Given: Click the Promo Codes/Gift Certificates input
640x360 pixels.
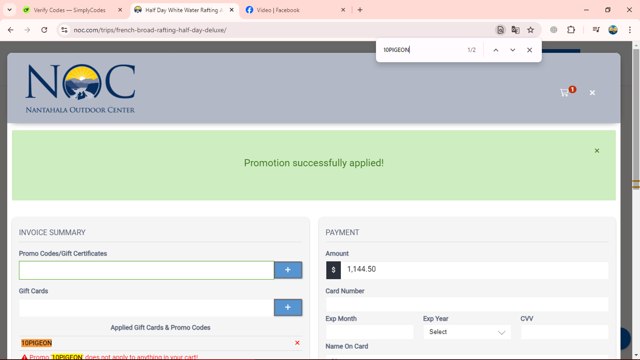Looking at the screenshot, I should point(146,270).
